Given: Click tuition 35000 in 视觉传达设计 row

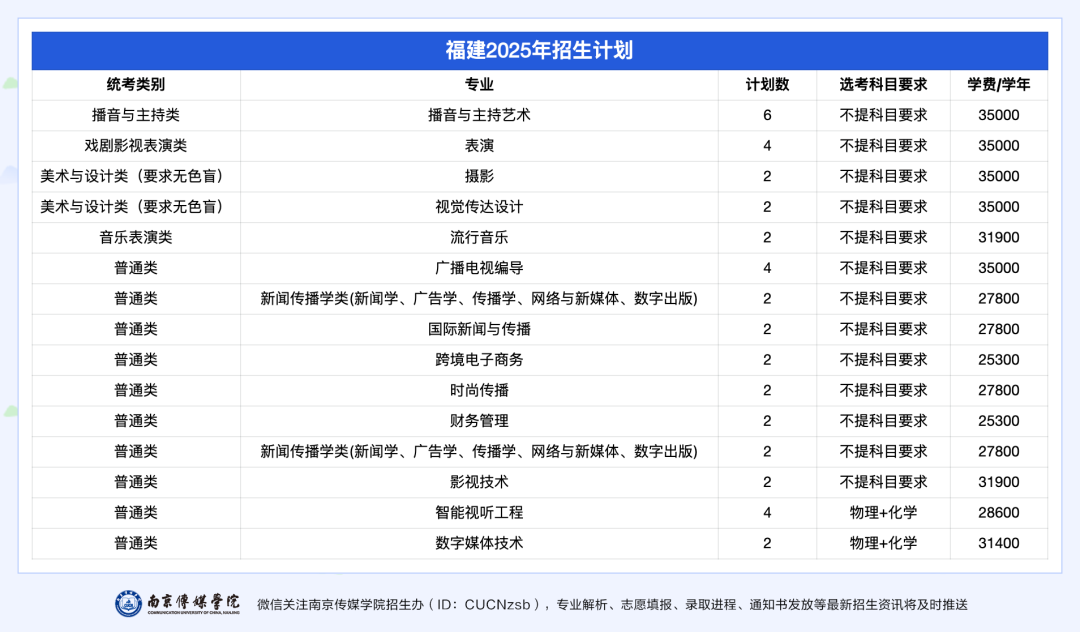Looking at the screenshot, I should 999,207.
